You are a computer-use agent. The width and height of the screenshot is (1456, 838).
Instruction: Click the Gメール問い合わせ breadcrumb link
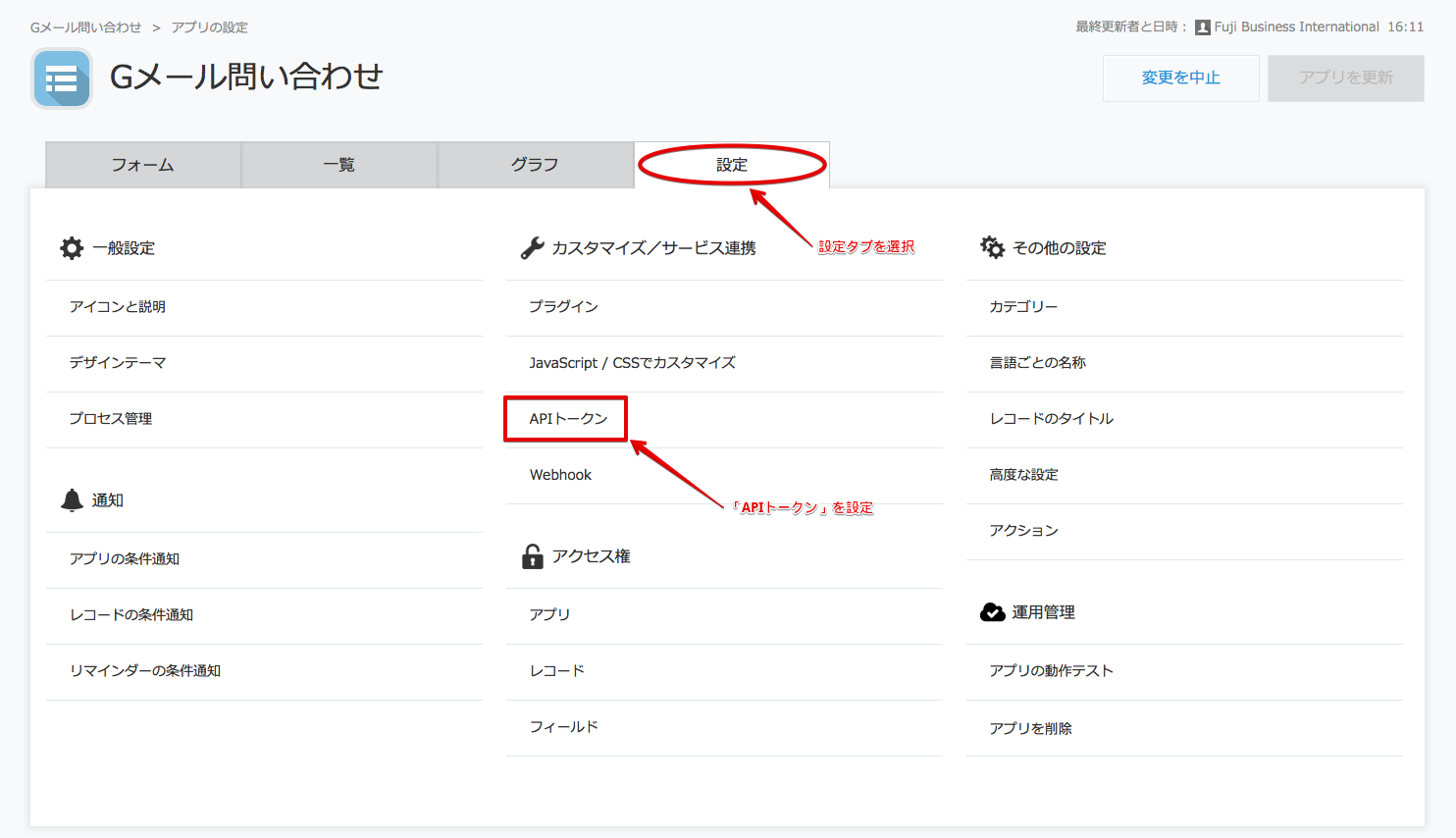[85, 27]
